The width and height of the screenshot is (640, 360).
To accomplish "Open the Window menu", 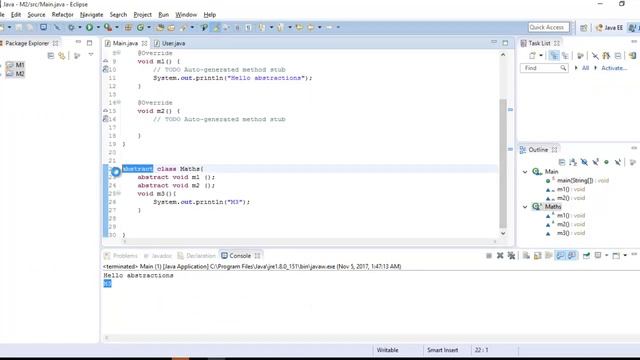I will coord(186,15).
